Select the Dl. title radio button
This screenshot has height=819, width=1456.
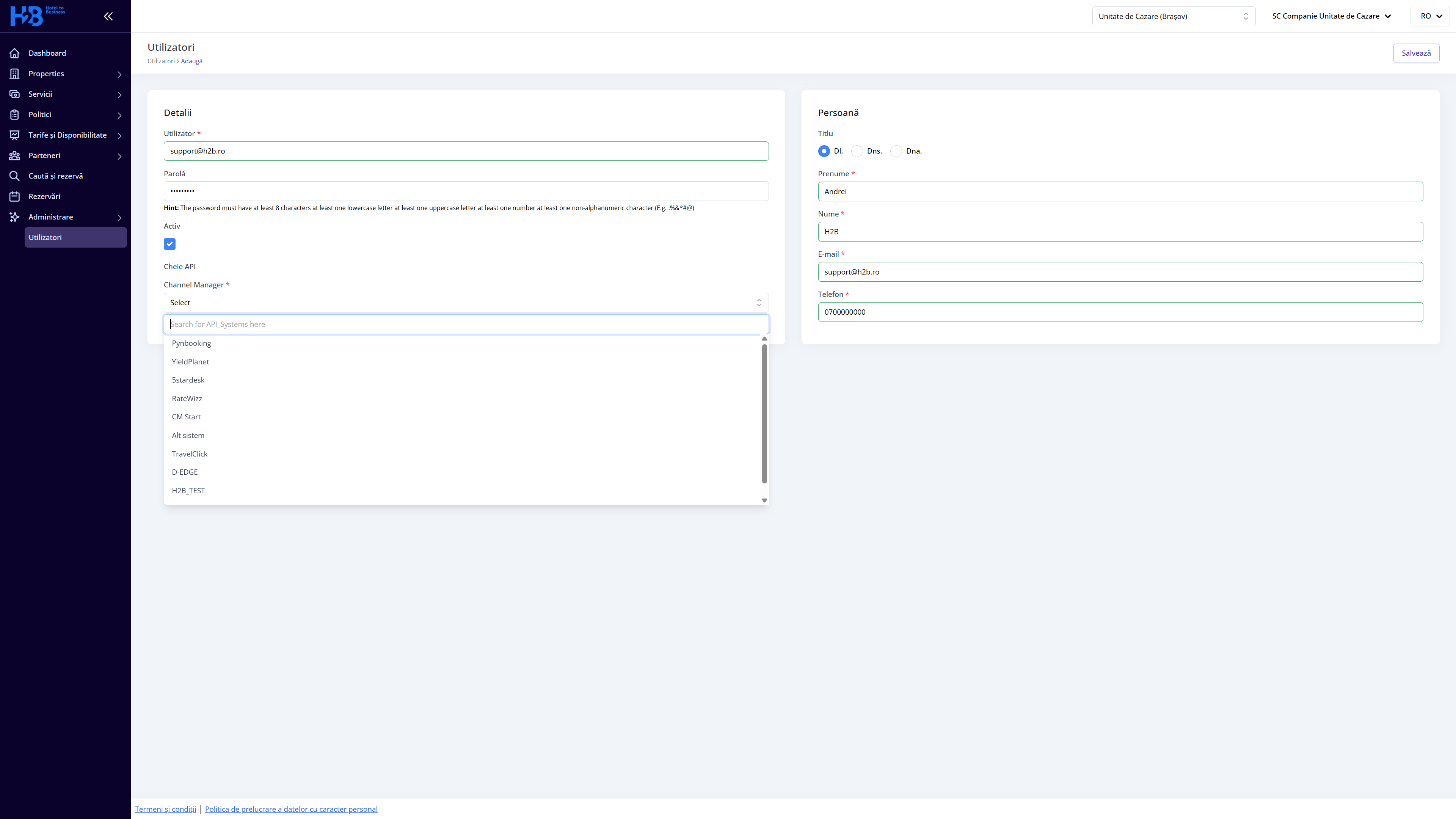pos(824,151)
